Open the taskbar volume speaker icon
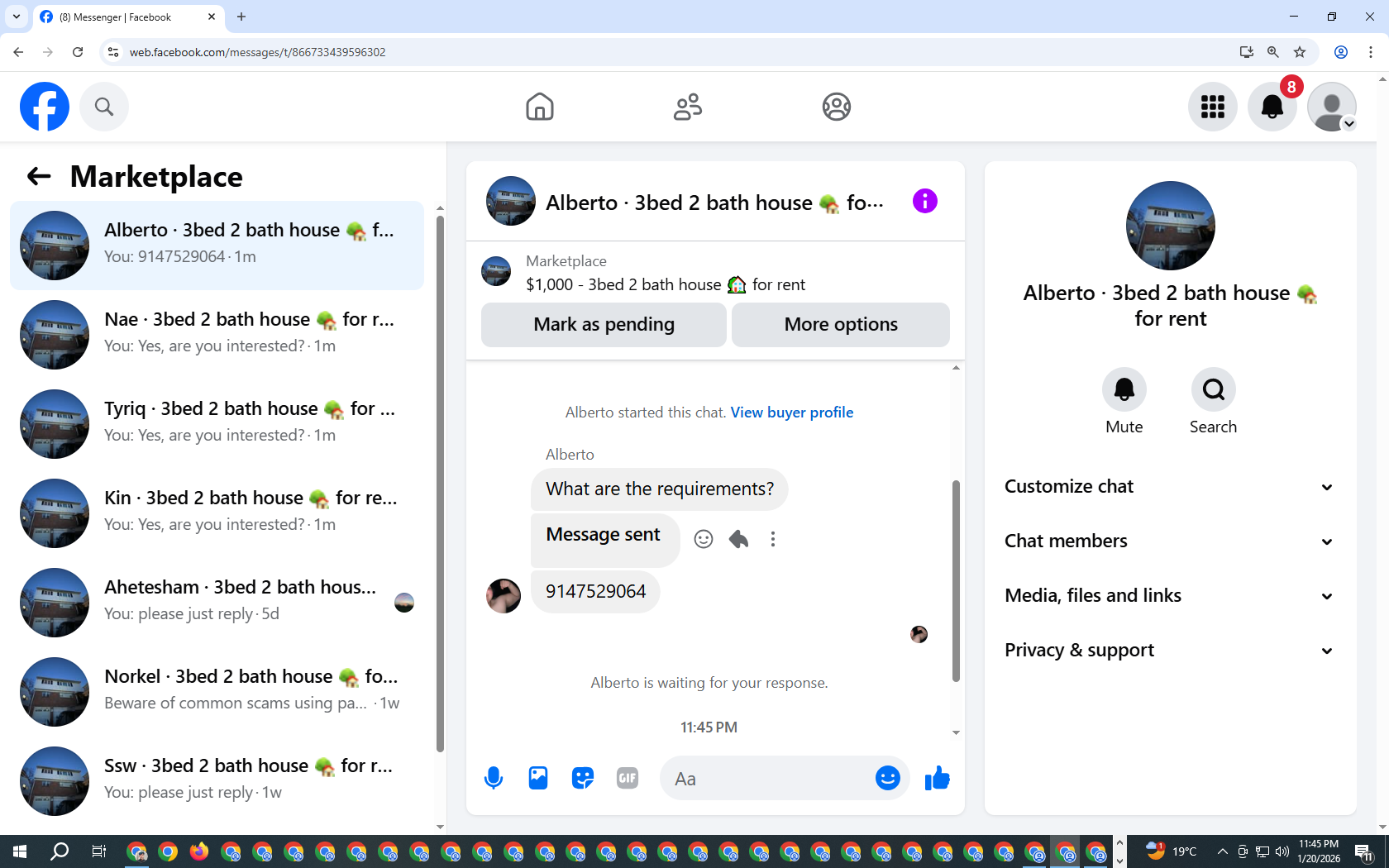Image resolution: width=1389 pixels, height=868 pixels. coord(1282,851)
